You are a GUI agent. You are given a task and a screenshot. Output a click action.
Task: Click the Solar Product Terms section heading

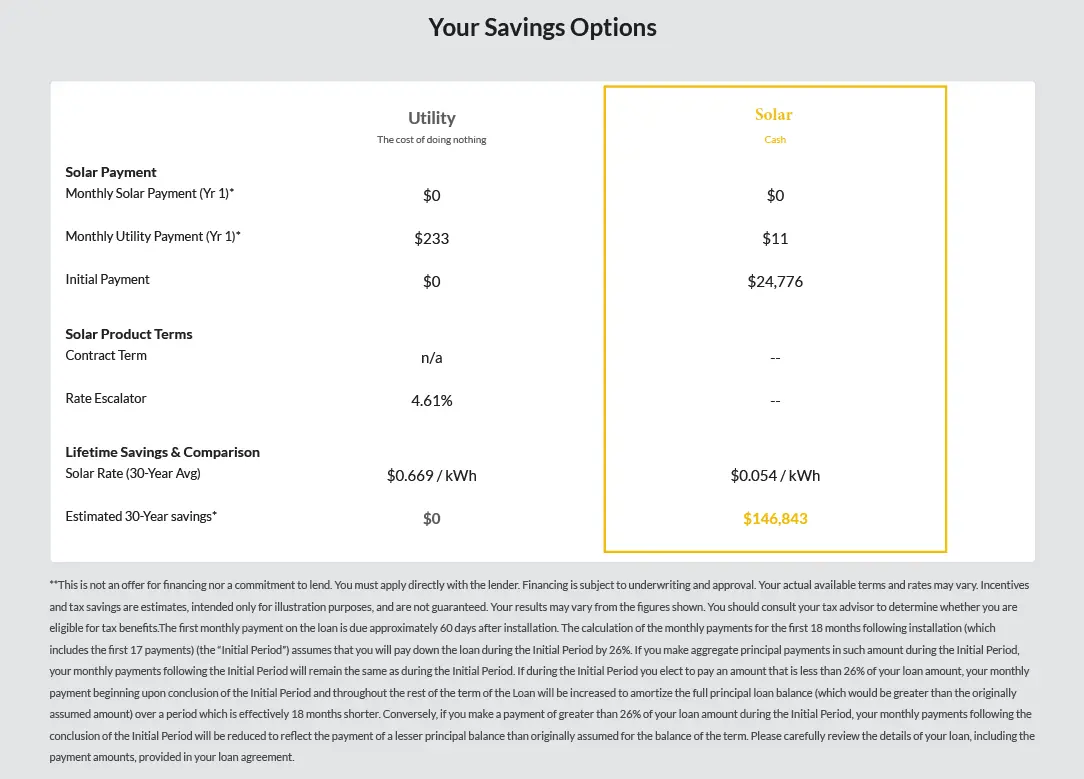(x=129, y=334)
